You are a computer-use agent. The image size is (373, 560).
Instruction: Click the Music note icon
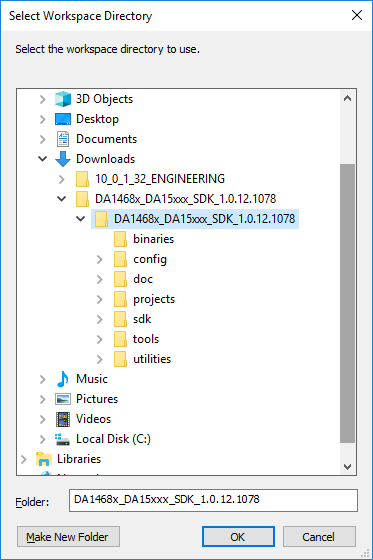coord(63,379)
